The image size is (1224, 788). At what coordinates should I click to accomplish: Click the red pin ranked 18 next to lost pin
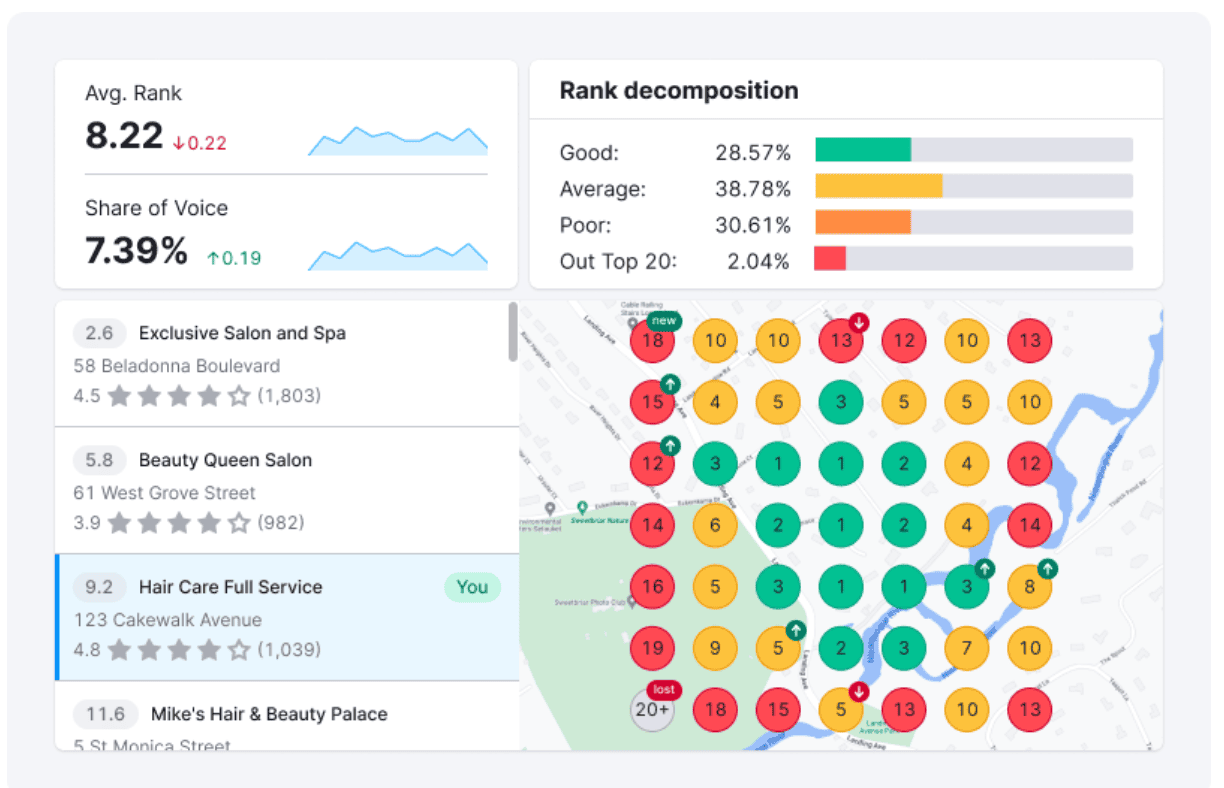(x=715, y=710)
